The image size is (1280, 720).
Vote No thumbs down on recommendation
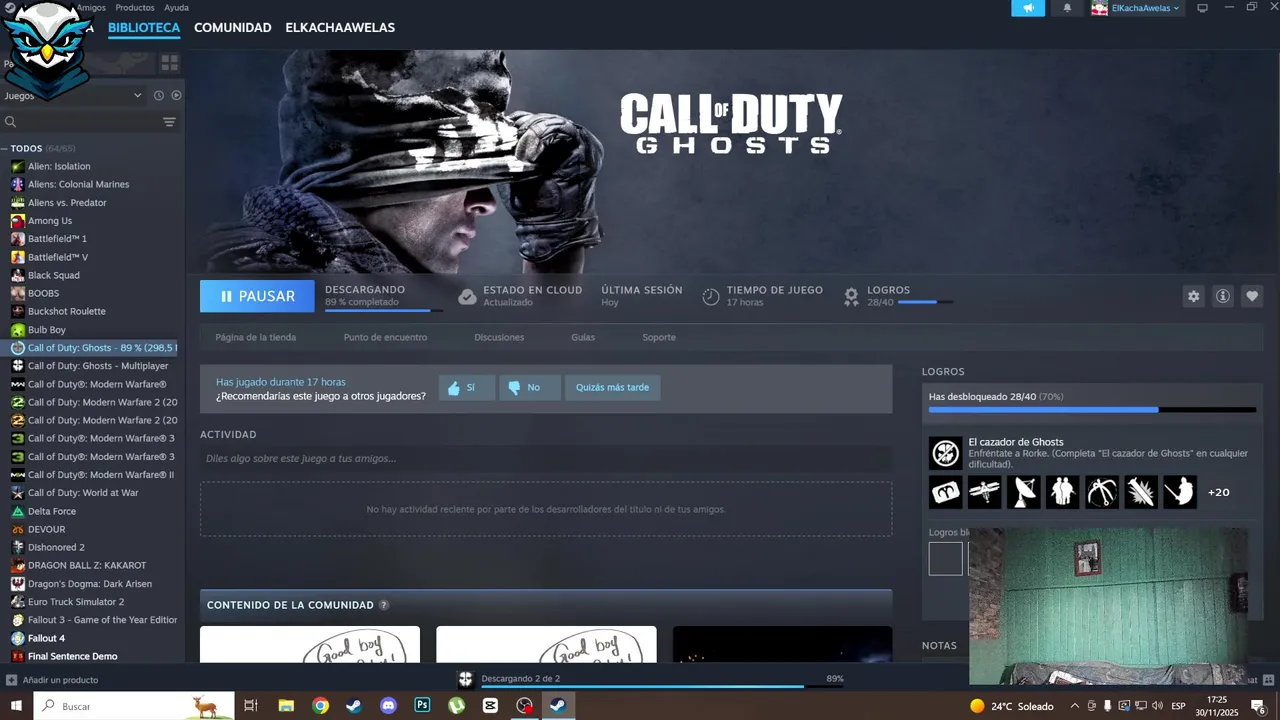click(x=529, y=388)
